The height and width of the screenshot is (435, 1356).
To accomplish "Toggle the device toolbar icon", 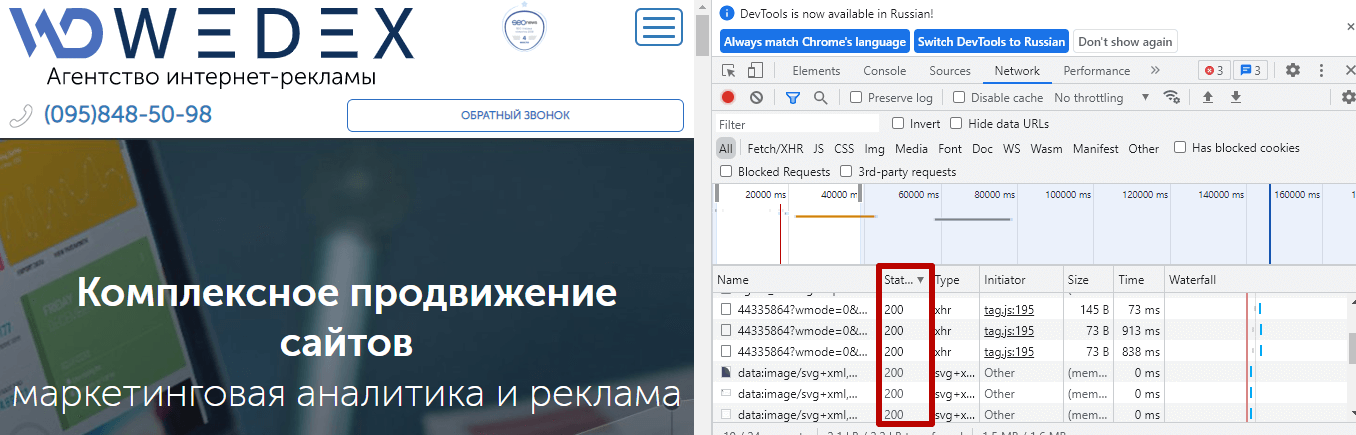I will (x=755, y=71).
